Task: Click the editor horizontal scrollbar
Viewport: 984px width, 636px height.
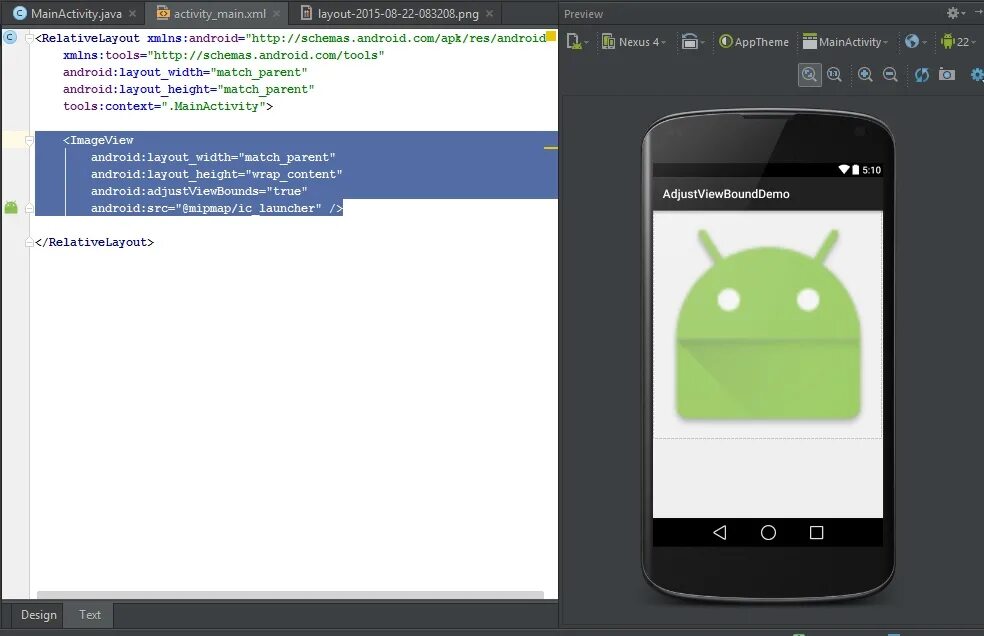Action: pyautogui.click(x=290, y=594)
